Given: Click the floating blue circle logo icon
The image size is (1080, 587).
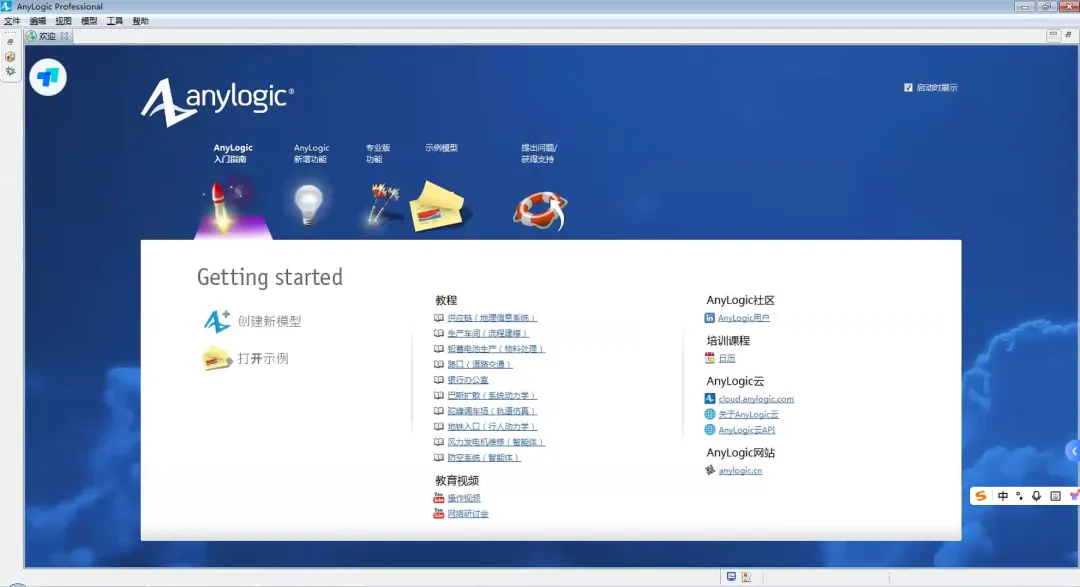Looking at the screenshot, I should click(48, 77).
